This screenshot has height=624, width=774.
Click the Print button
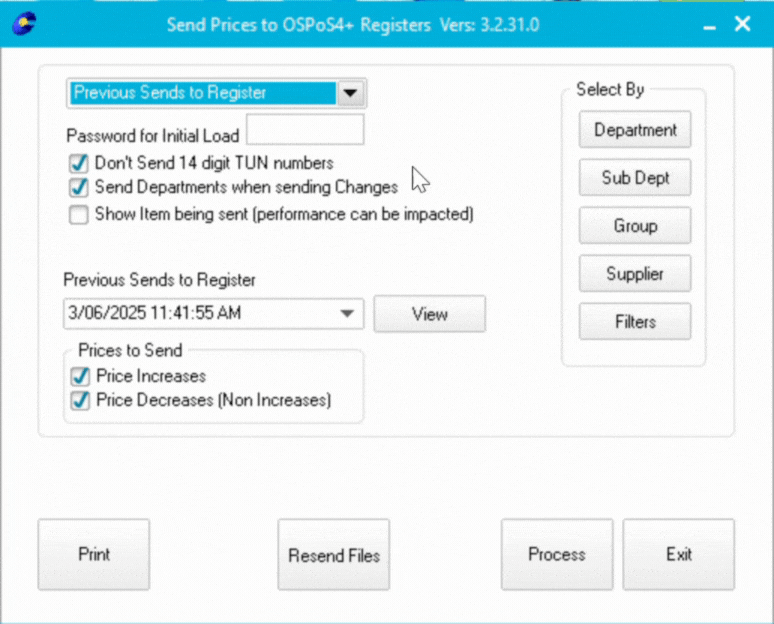pyautogui.click(x=94, y=554)
